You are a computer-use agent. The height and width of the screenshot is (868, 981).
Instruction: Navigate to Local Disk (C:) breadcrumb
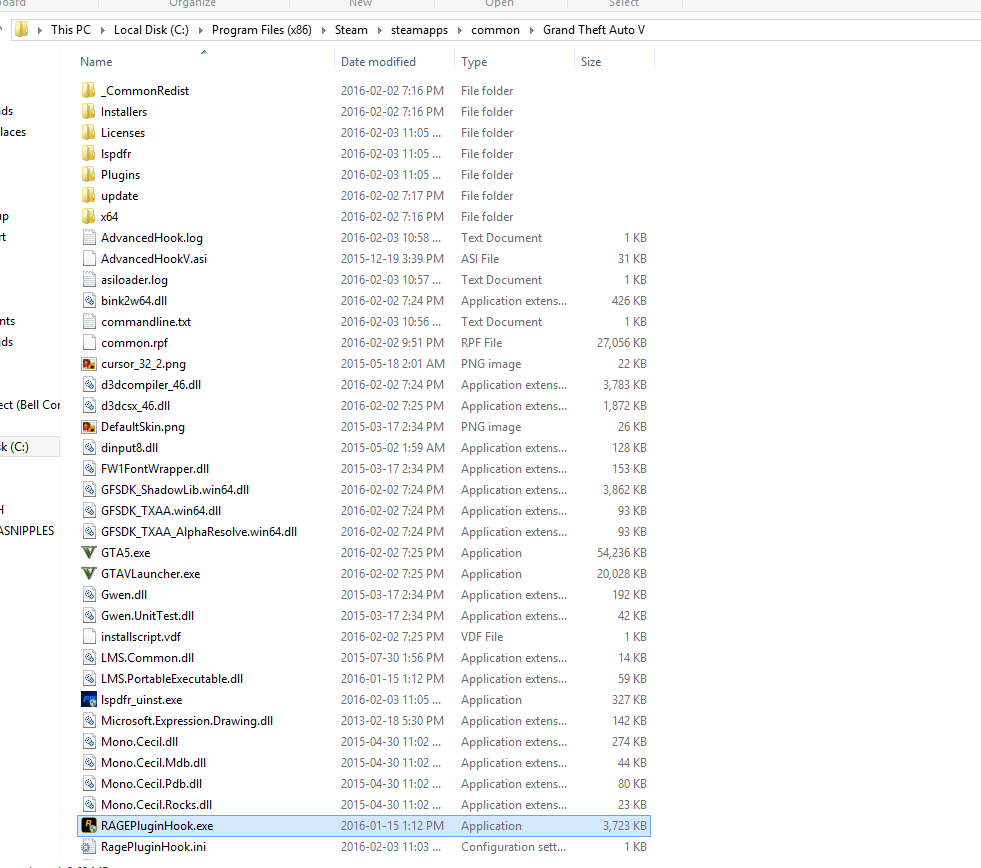pyautogui.click(x=151, y=29)
